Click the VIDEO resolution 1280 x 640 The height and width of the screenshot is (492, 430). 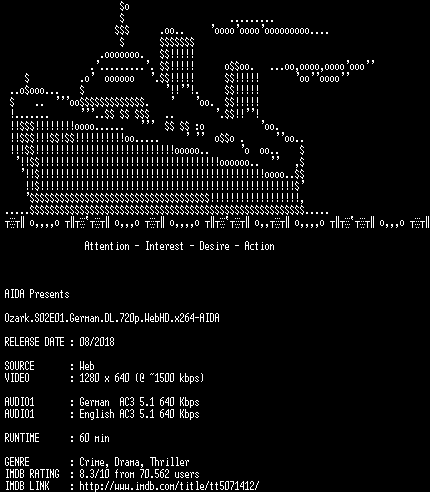[x=104, y=378]
